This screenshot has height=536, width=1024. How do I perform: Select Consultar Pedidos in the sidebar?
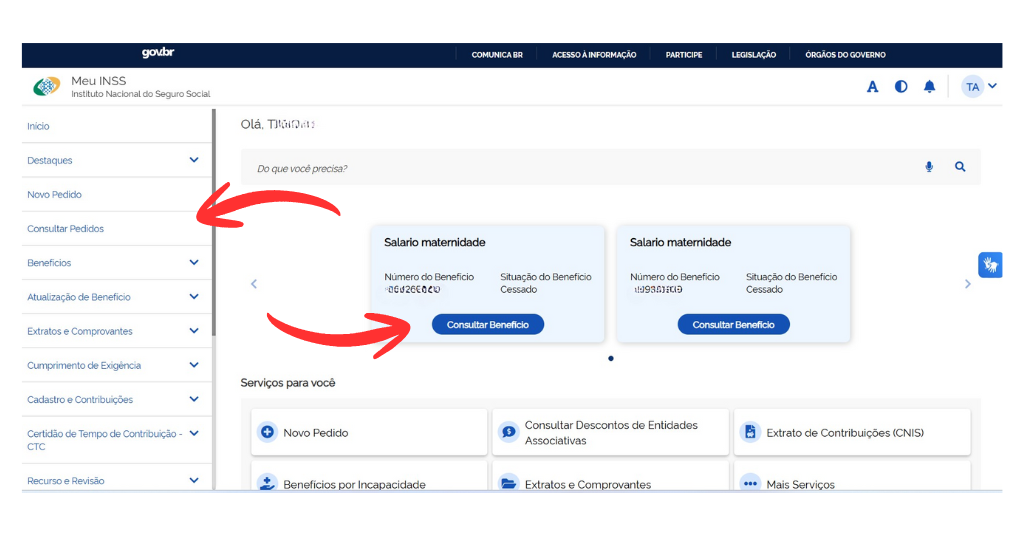66,229
